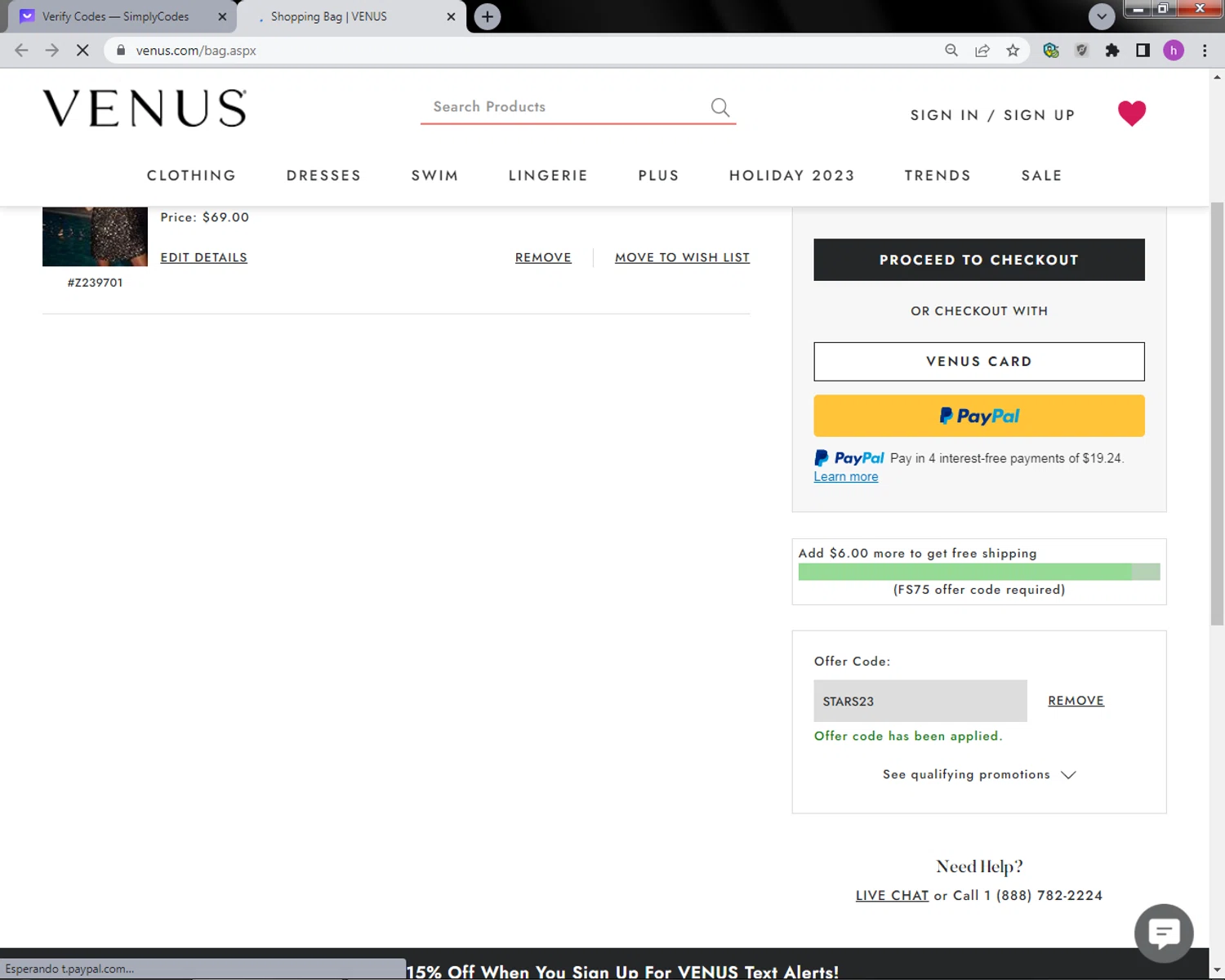This screenshot has width=1225, height=980.
Task: Click Sign In / Sign Up link
Action: coord(992,115)
